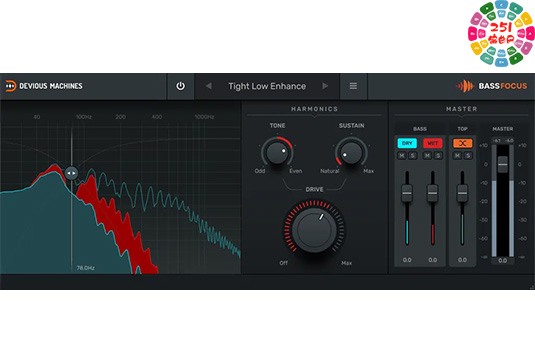Click the Master output fader handle
Viewport: 535px width, 363px height.
503,164
